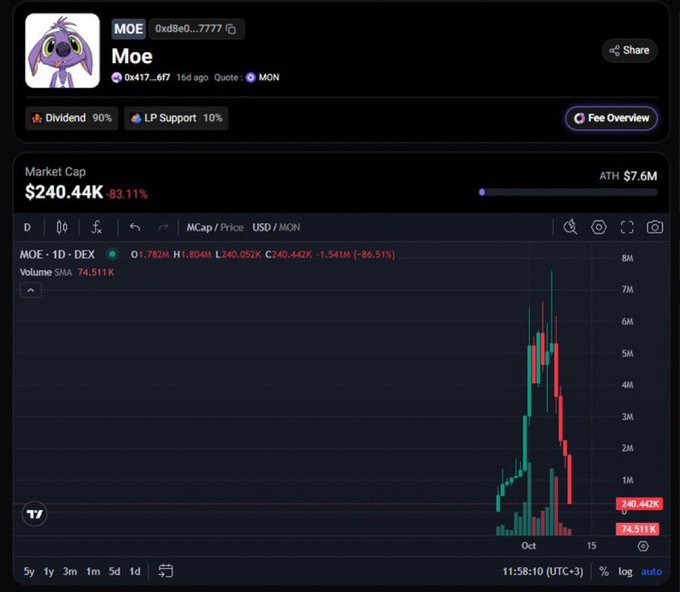The image size is (680, 592).
Task: Set range to 1y
Action: tap(49, 572)
